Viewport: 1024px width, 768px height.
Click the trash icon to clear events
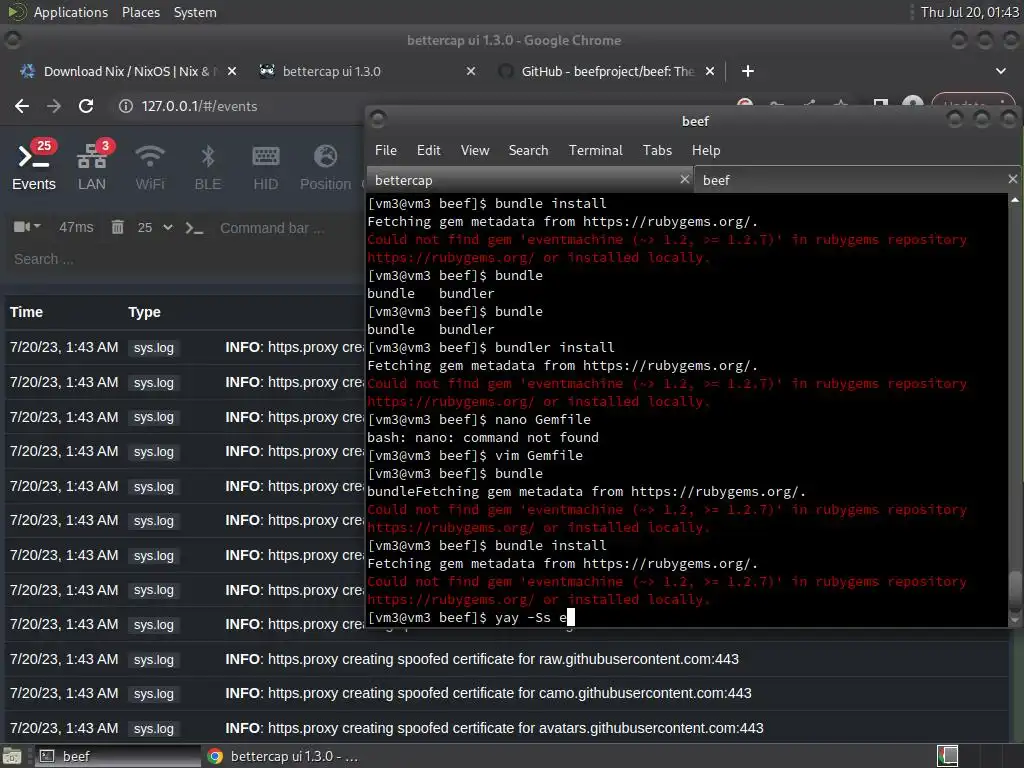tap(118, 227)
